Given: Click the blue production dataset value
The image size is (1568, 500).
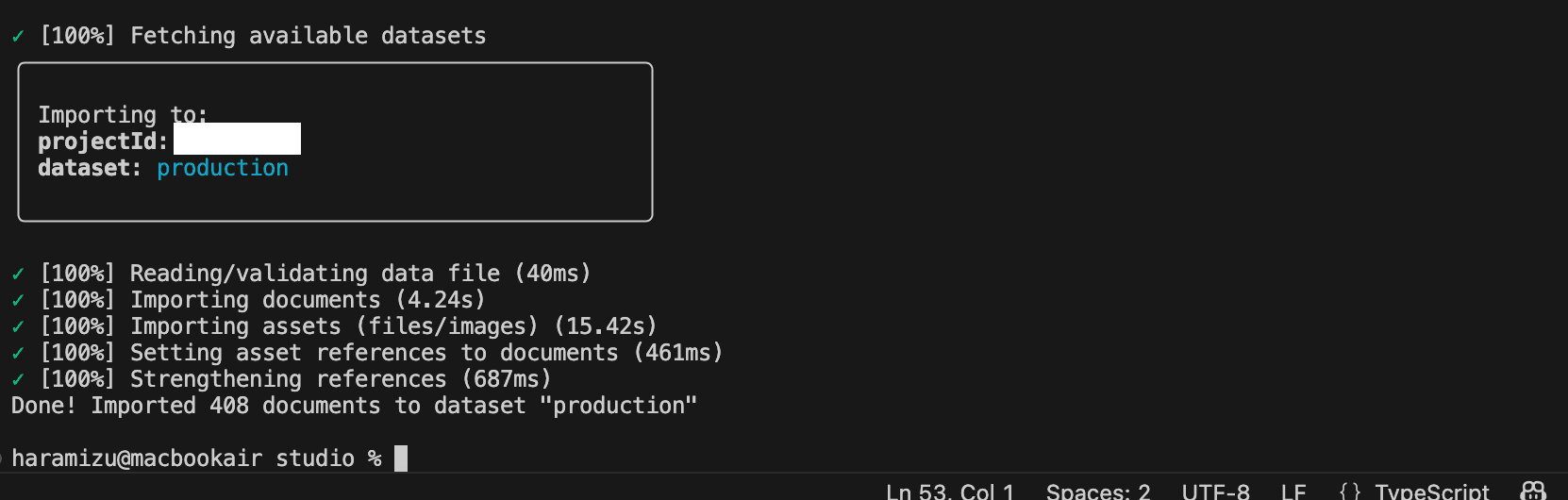Looking at the screenshot, I should tap(223, 168).
